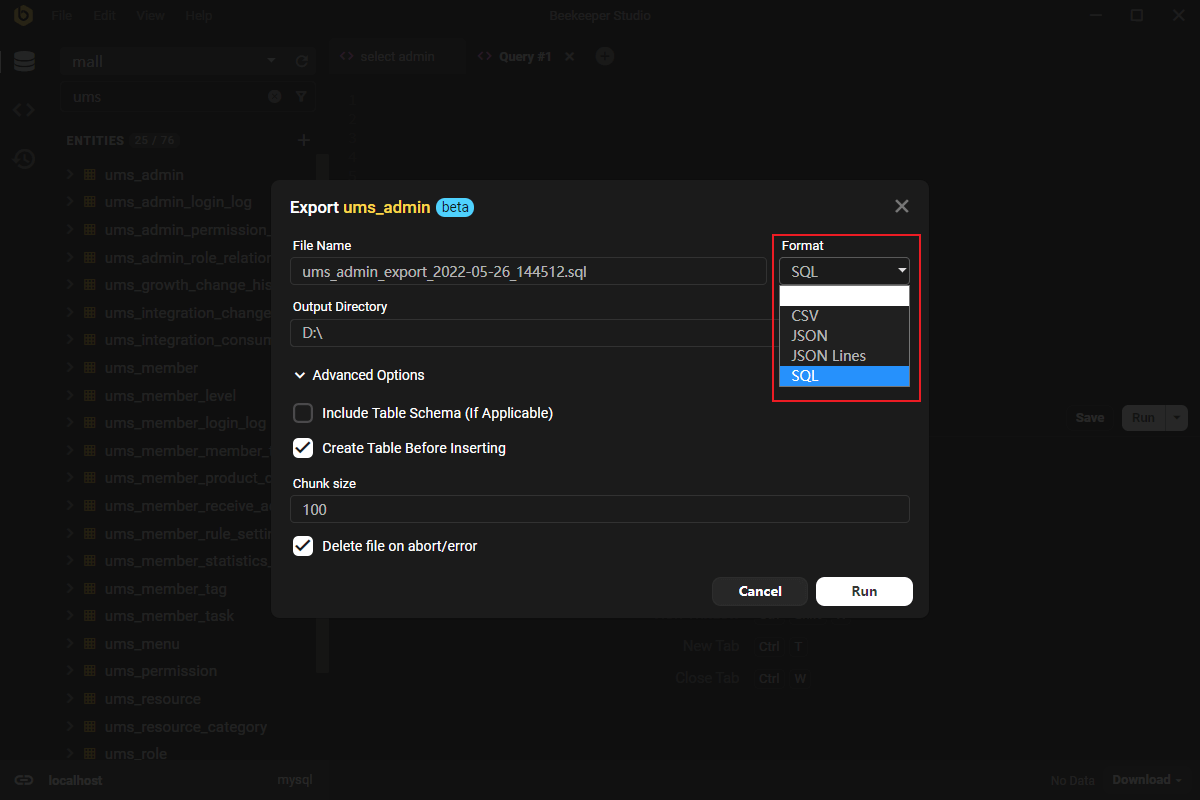Uncheck Create Table Before Inserting
Image resolution: width=1200 pixels, height=800 pixels.
[303, 448]
